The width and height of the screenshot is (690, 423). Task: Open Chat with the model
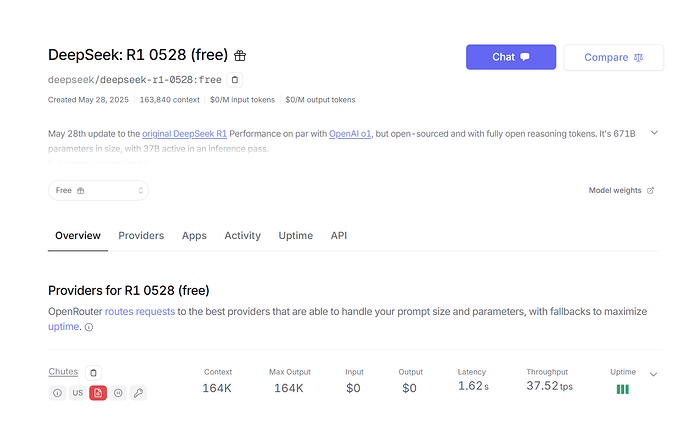[511, 57]
